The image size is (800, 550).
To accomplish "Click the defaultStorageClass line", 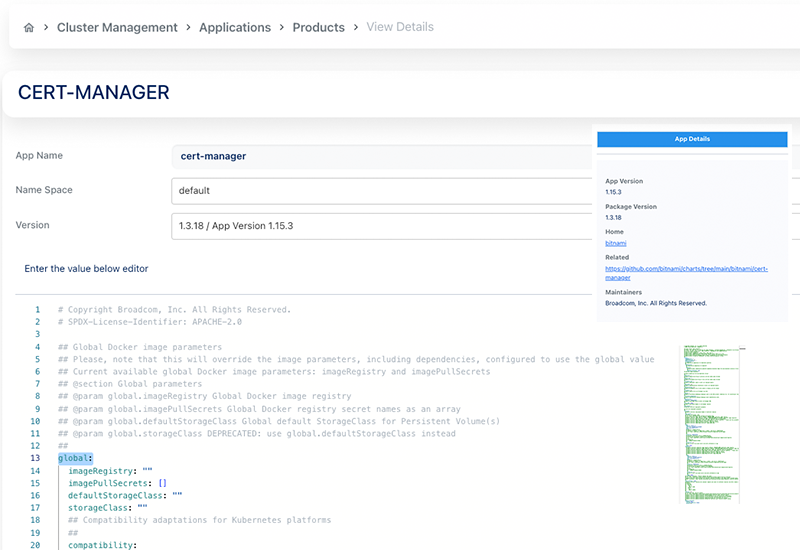I will pos(125,495).
